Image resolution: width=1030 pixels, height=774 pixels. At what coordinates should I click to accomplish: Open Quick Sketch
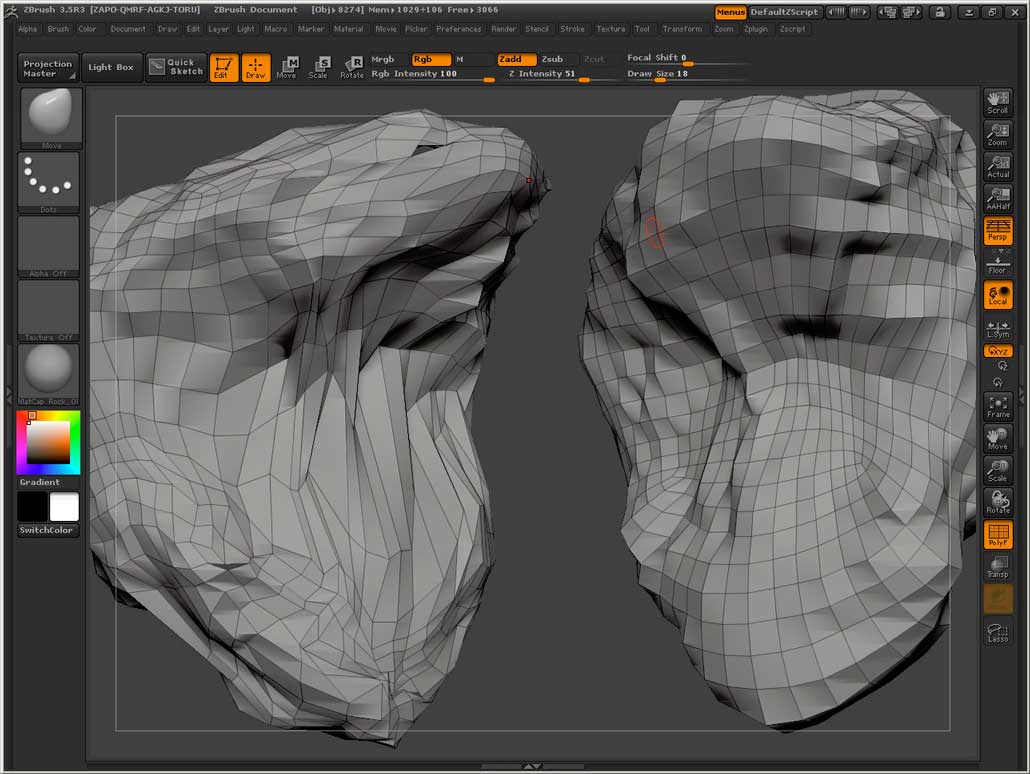(176, 67)
